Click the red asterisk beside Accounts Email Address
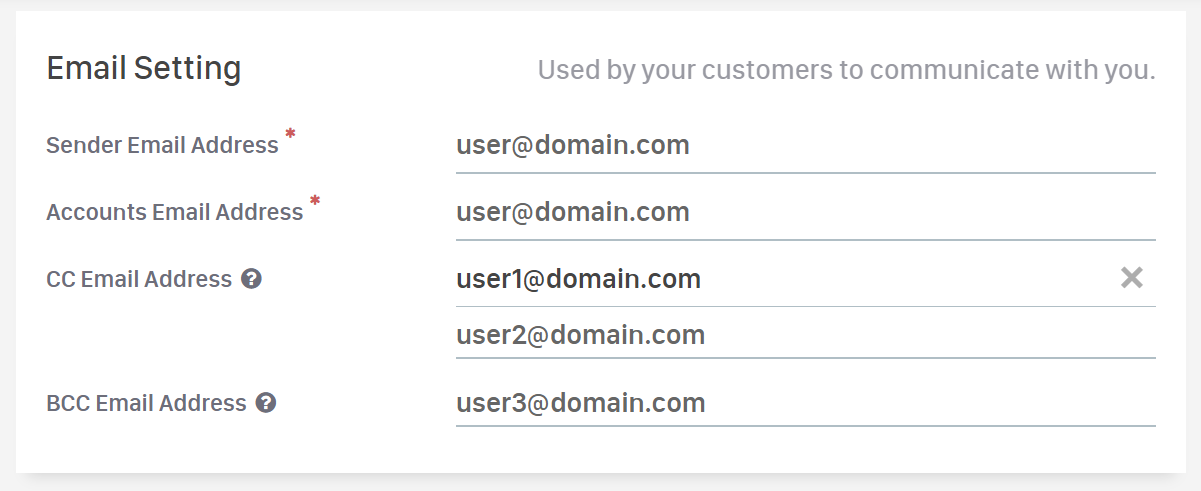The image size is (1201, 491). pos(315,201)
